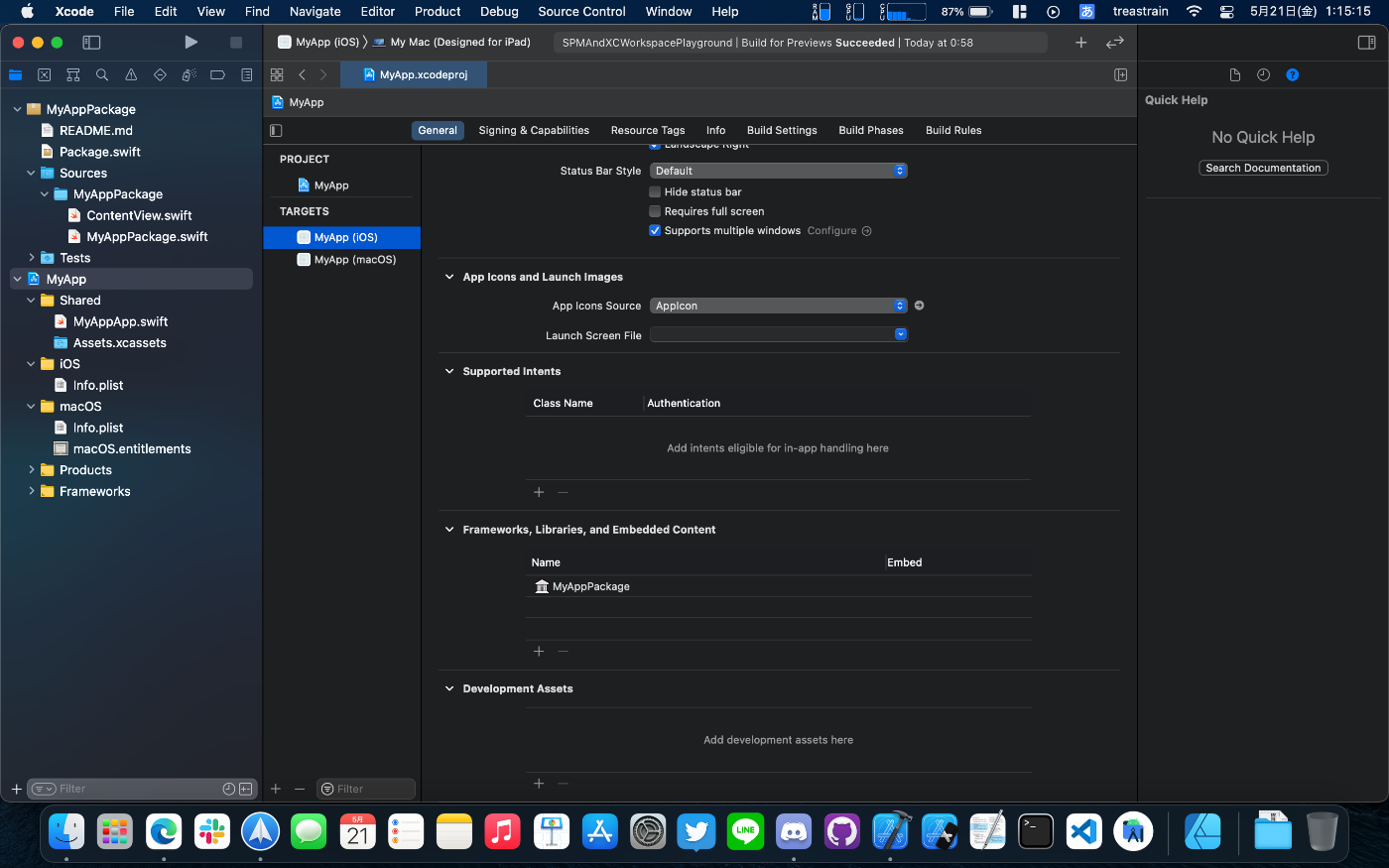Viewport: 1389px width, 868px height.
Task: Hide the project and targets list
Action: point(276,131)
